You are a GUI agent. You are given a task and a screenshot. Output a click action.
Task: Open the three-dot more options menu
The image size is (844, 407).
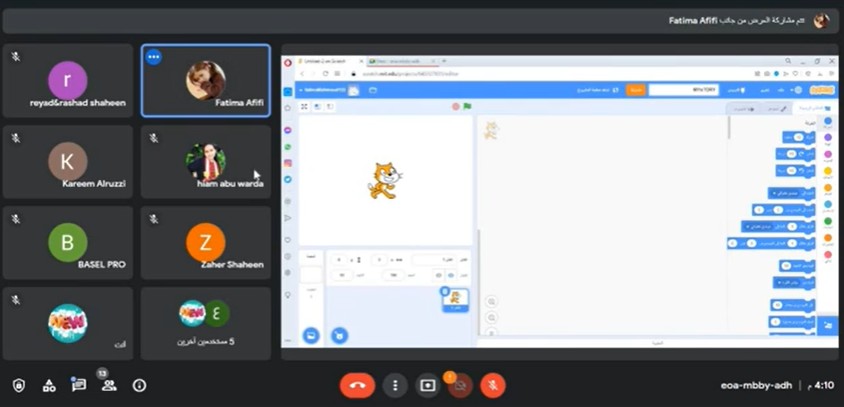(397, 385)
